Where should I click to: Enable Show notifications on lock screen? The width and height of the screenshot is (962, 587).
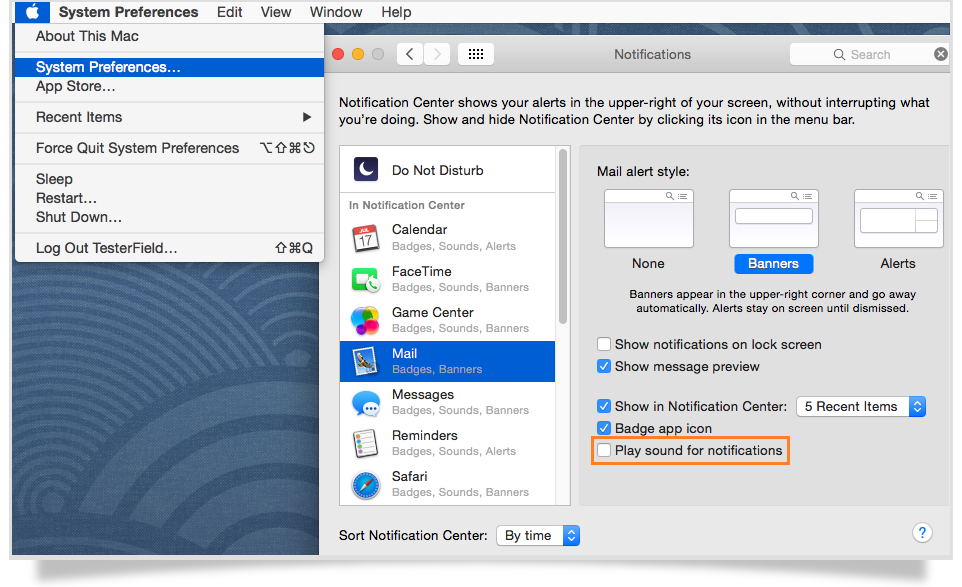[x=604, y=344]
